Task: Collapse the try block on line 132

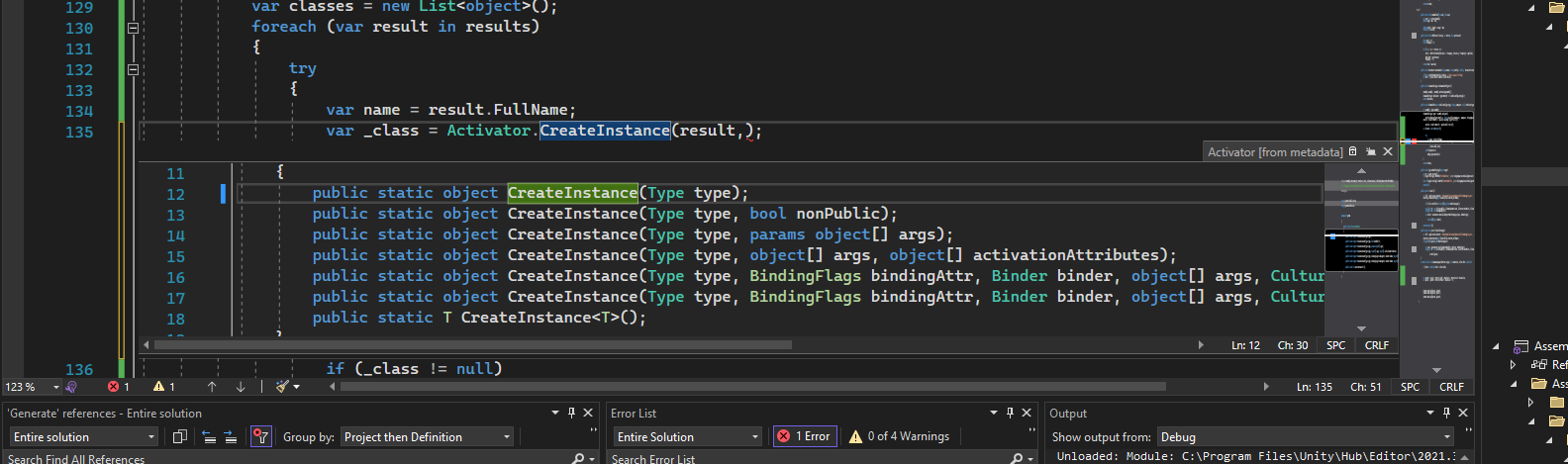Action: pyautogui.click(x=133, y=69)
